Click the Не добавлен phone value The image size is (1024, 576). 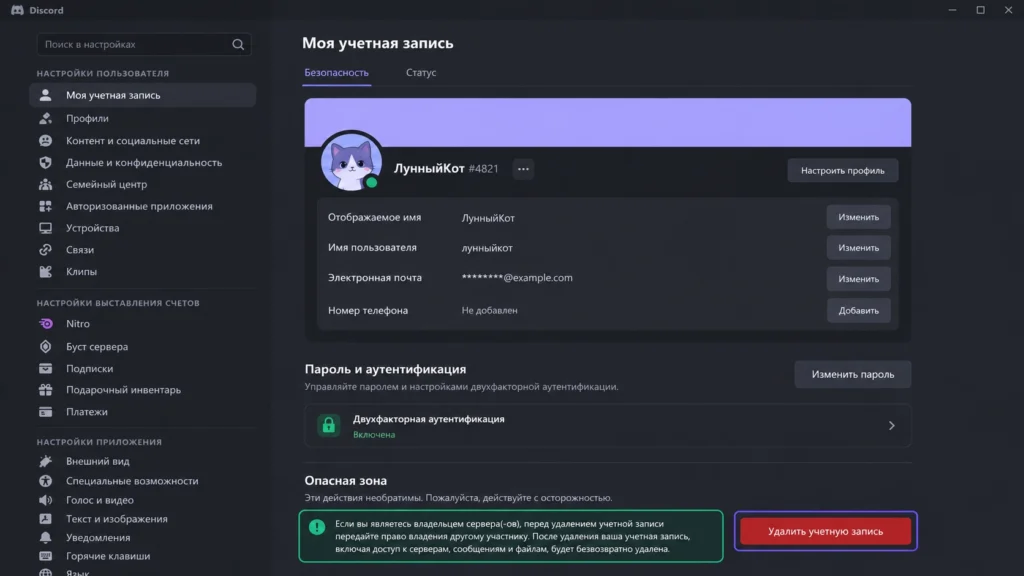pyautogui.click(x=489, y=310)
